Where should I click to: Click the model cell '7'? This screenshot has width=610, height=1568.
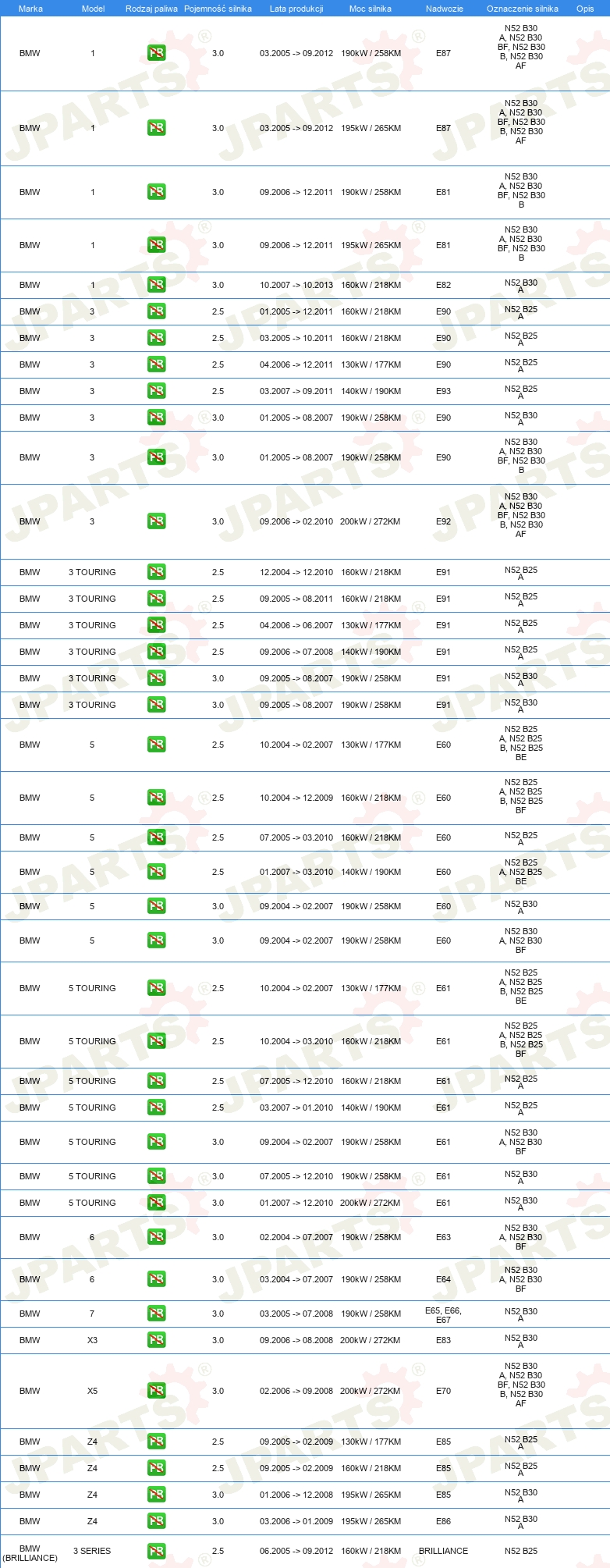92,1314
